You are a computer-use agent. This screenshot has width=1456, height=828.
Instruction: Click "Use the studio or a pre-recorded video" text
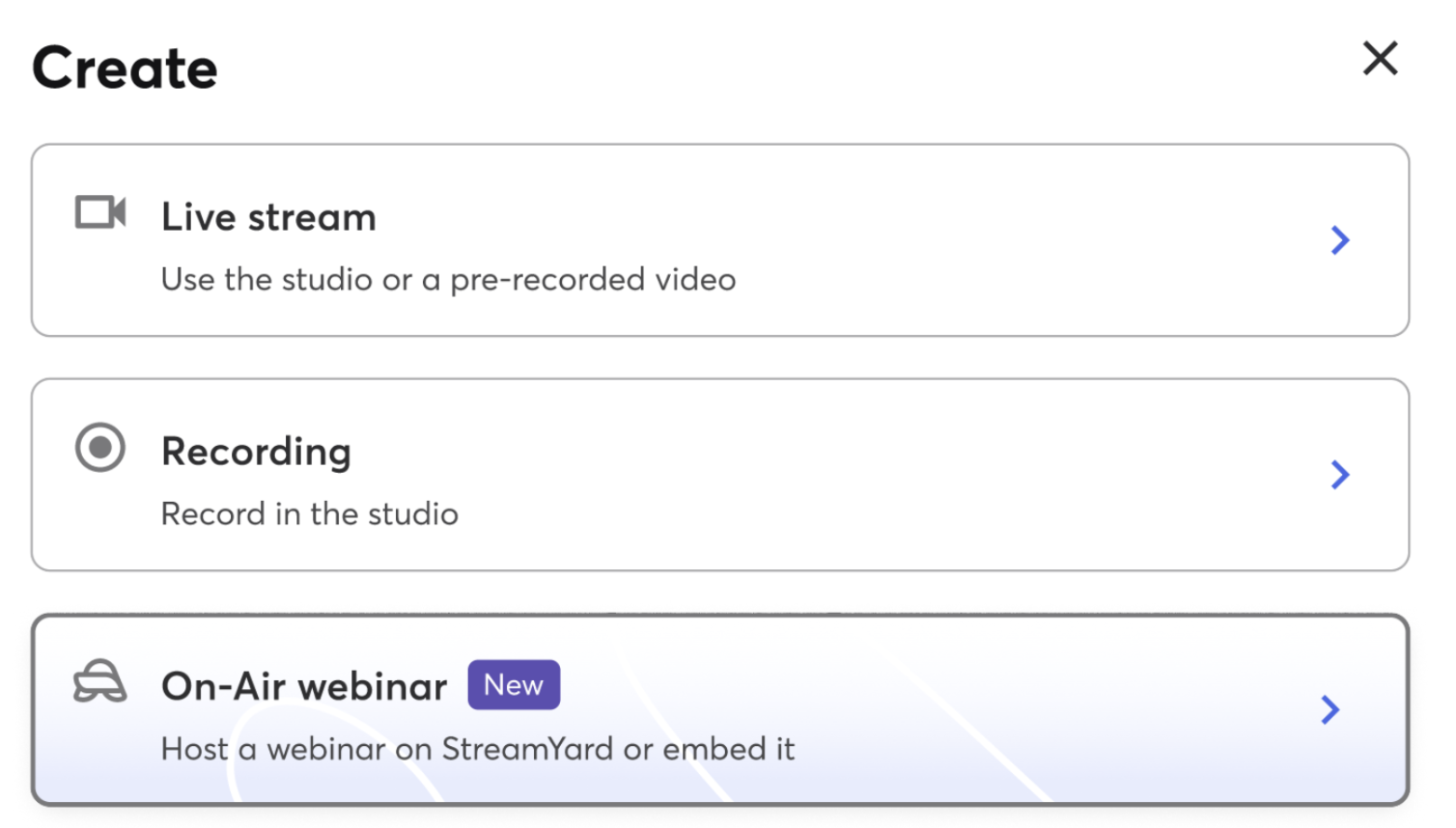[448, 280]
